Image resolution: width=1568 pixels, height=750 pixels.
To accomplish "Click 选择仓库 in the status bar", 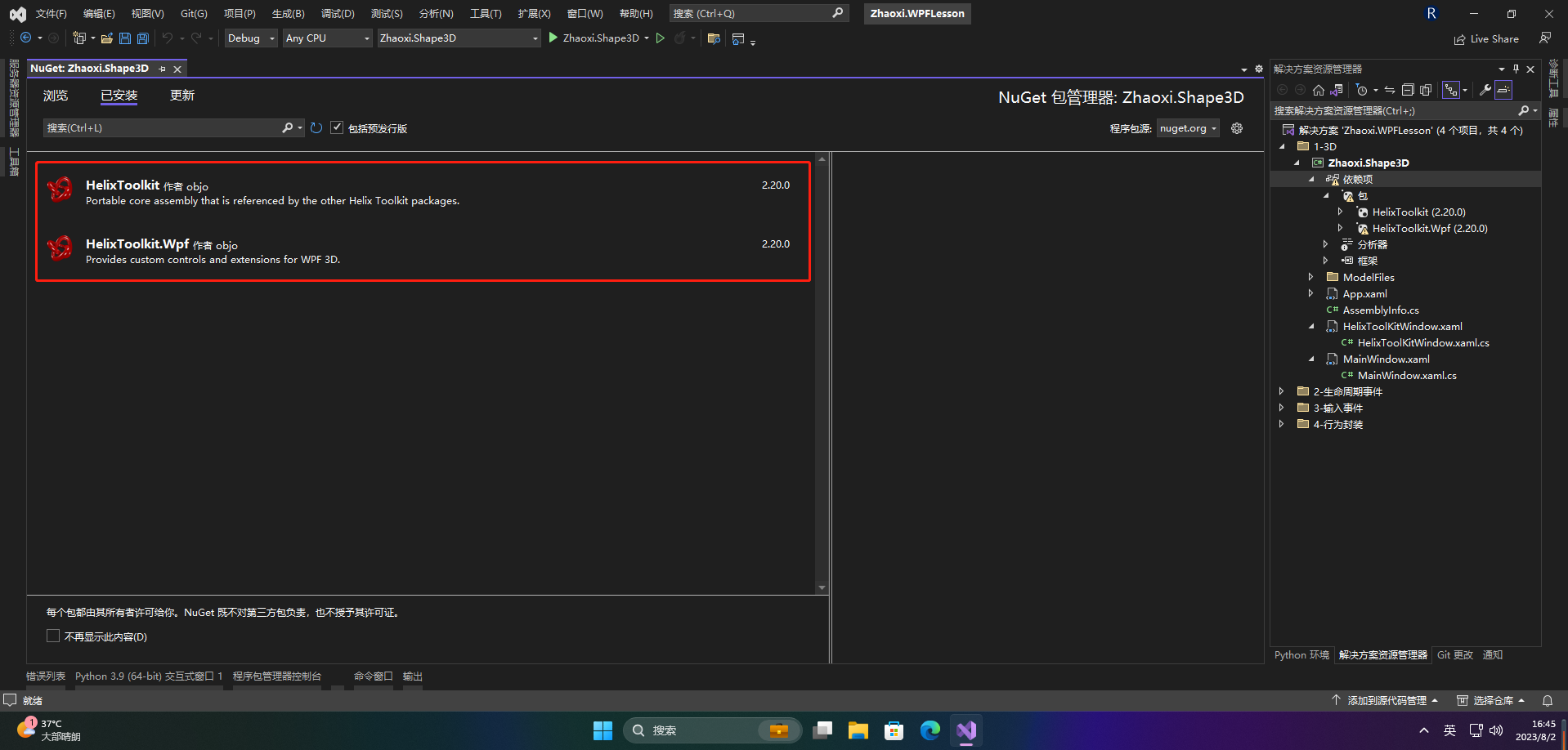I will point(1491,701).
